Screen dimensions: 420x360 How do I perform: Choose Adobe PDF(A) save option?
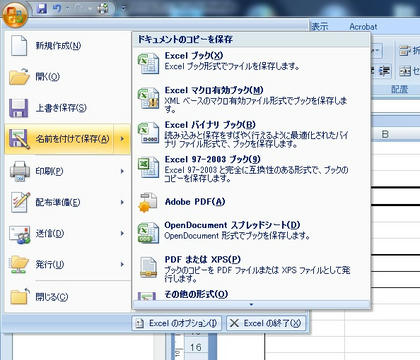pos(251,202)
